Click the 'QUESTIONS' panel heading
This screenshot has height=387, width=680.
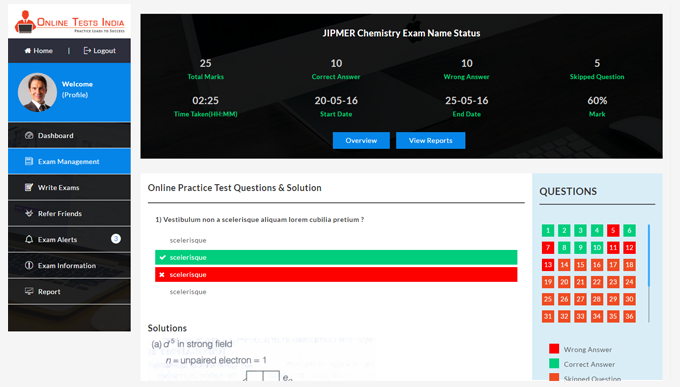(568, 191)
